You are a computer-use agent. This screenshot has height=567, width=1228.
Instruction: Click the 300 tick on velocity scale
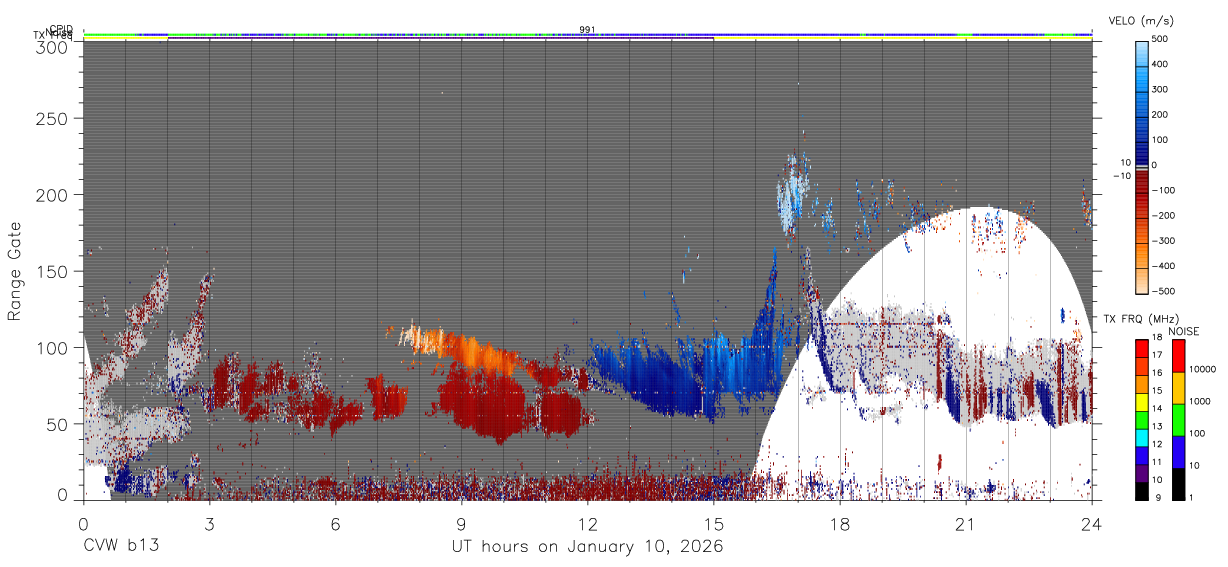click(x=1162, y=90)
